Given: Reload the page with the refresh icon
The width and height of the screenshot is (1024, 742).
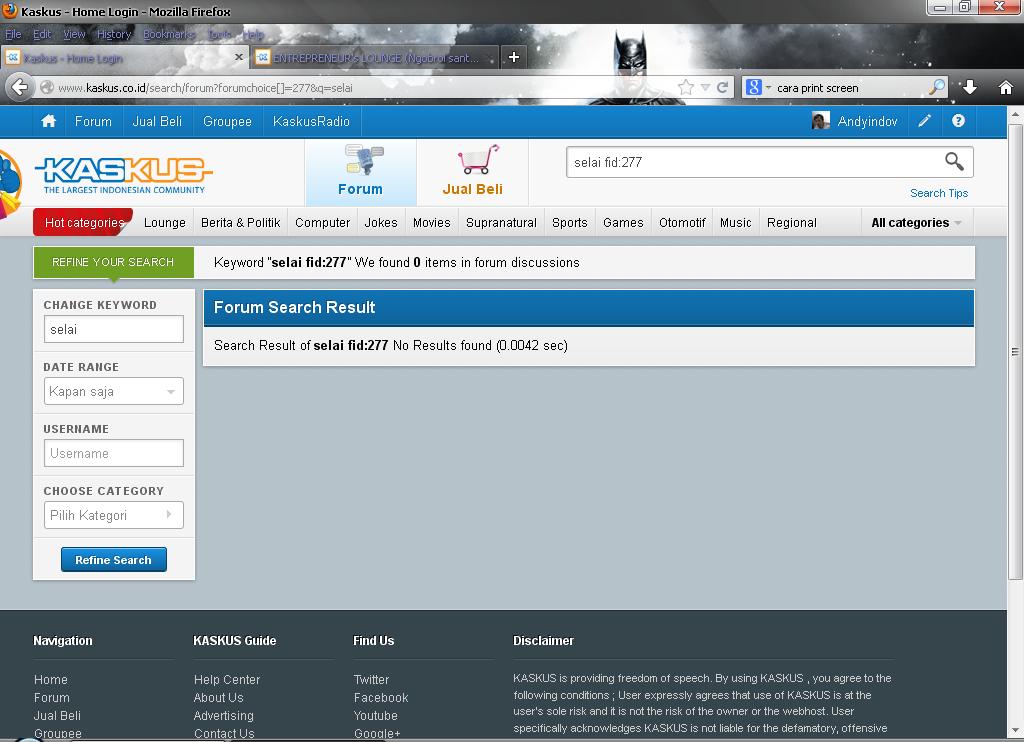Looking at the screenshot, I should 722,88.
